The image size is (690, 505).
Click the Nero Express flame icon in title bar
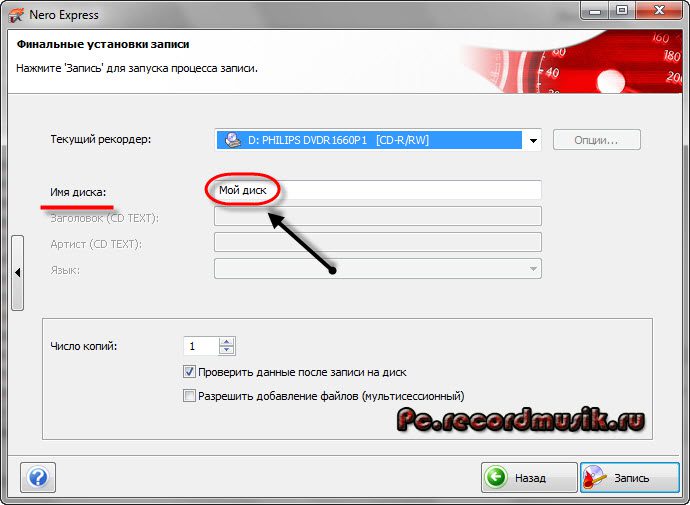[15, 15]
